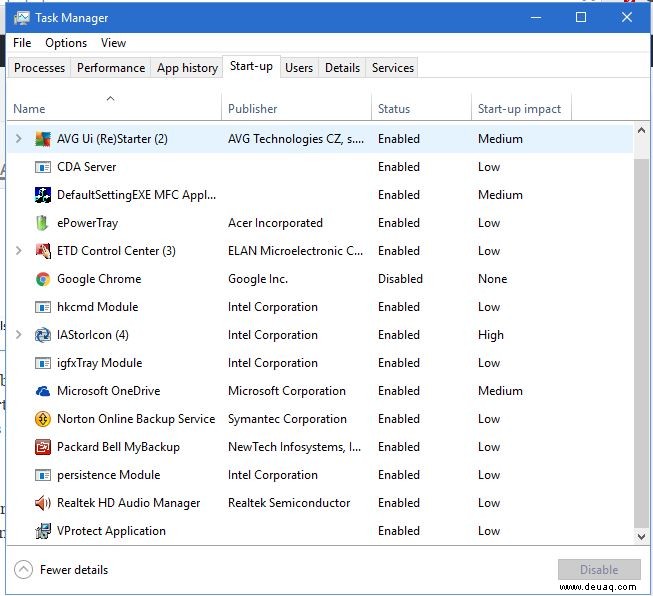This screenshot has width=653, height=596.
Task: Click the Norton Online Backup icon
Action: coord(42,419)
